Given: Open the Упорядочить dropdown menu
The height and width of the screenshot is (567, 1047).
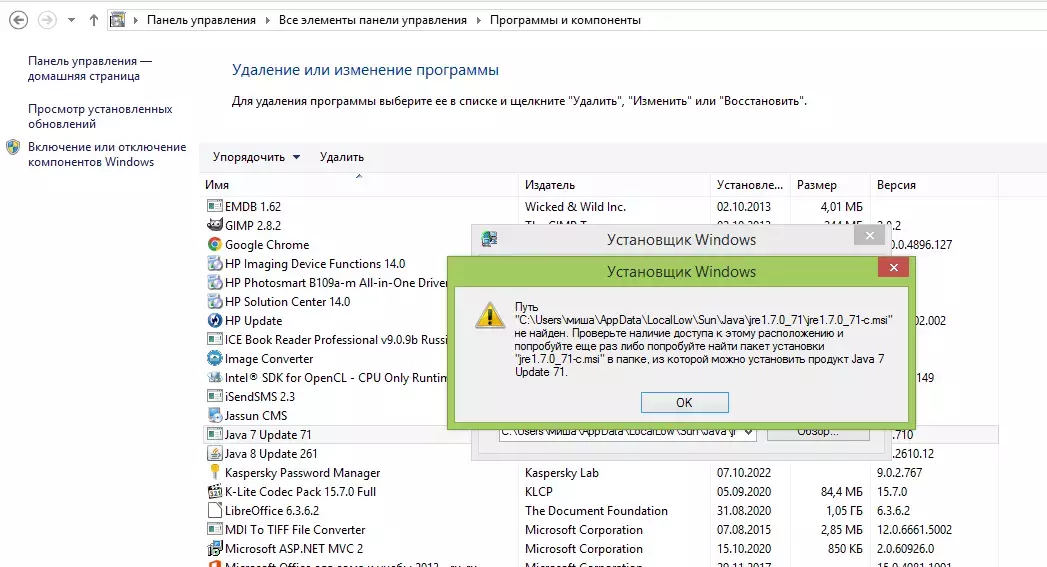Looking at the screenshot, I should pyautogui.click(x=256, y=157).
